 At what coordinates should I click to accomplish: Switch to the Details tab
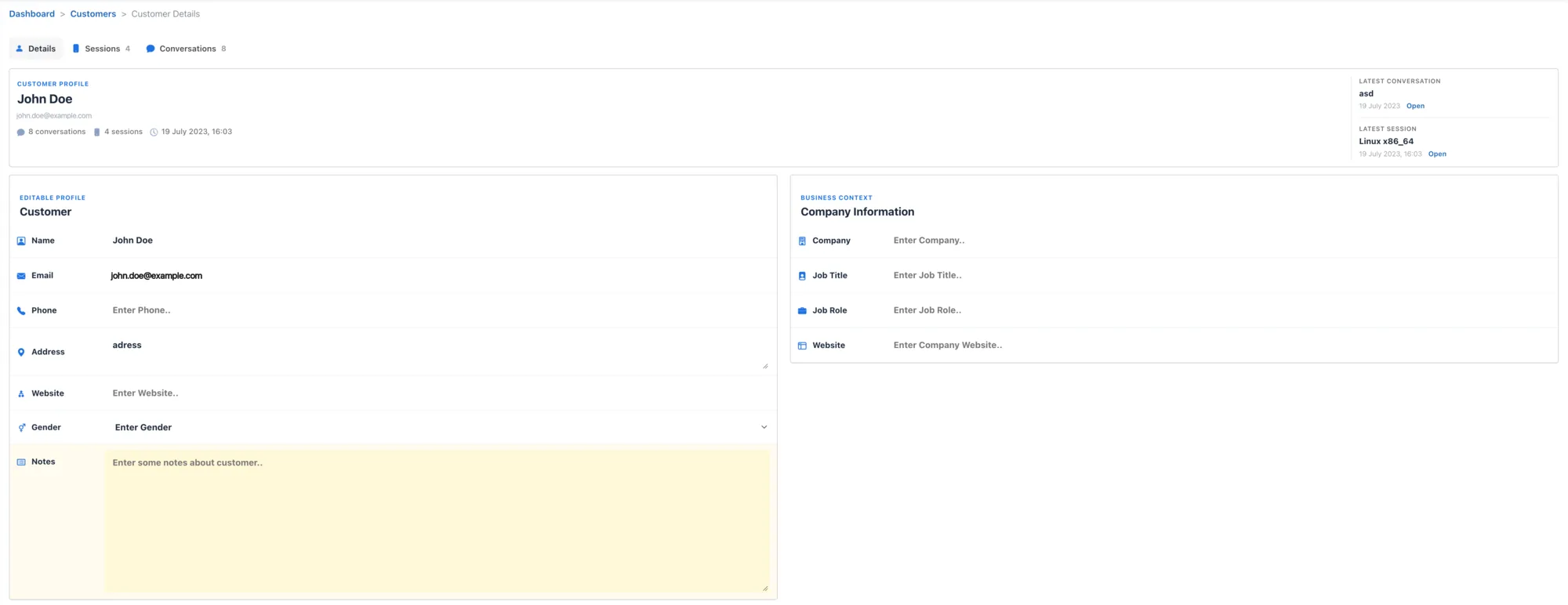pos(35,49)
